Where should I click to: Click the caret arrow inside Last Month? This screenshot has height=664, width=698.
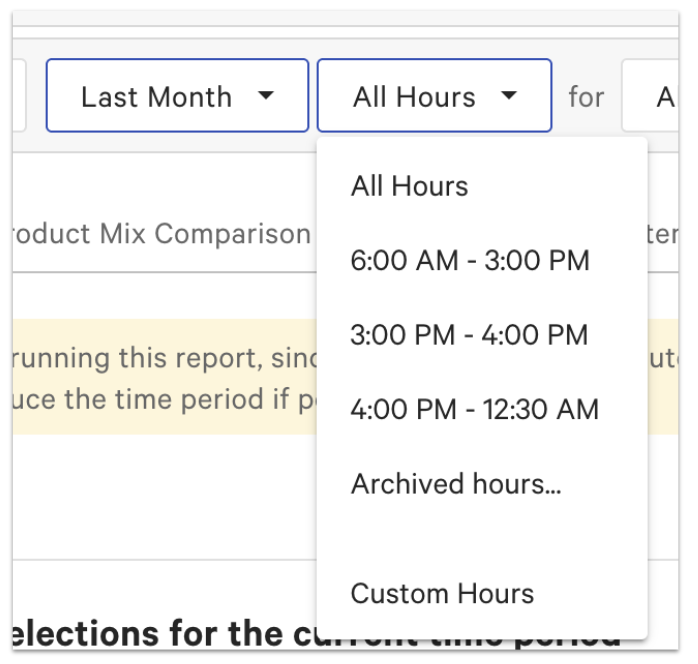(x=265, y=96)
